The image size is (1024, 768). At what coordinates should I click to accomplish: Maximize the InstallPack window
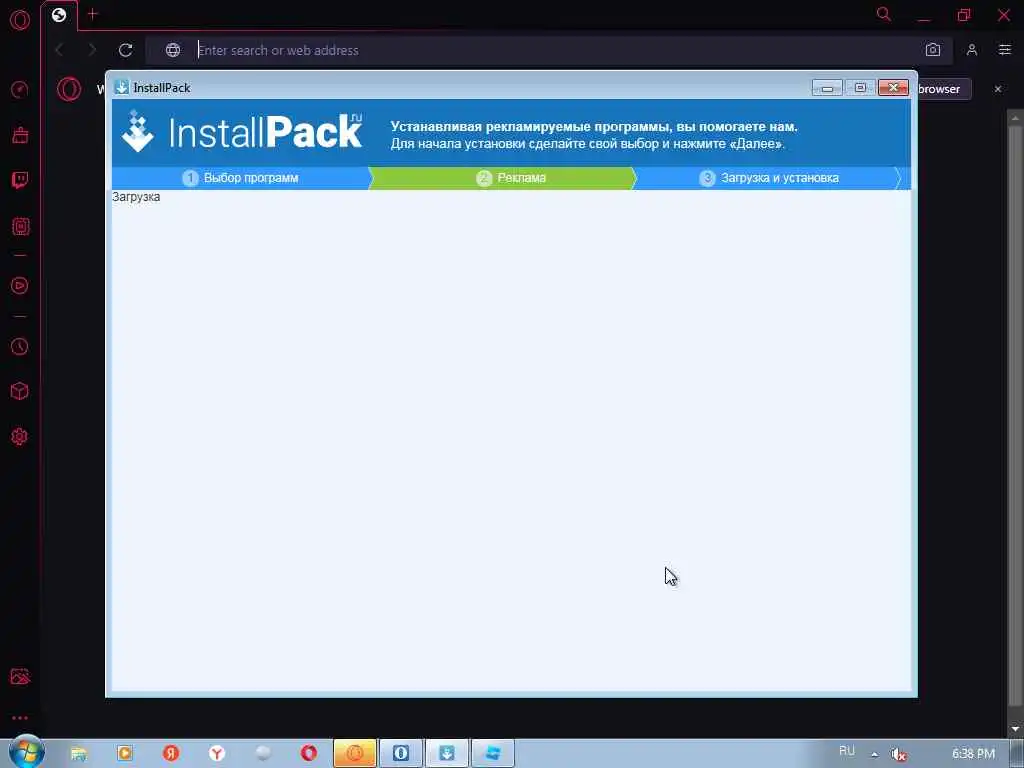(860, 88)
